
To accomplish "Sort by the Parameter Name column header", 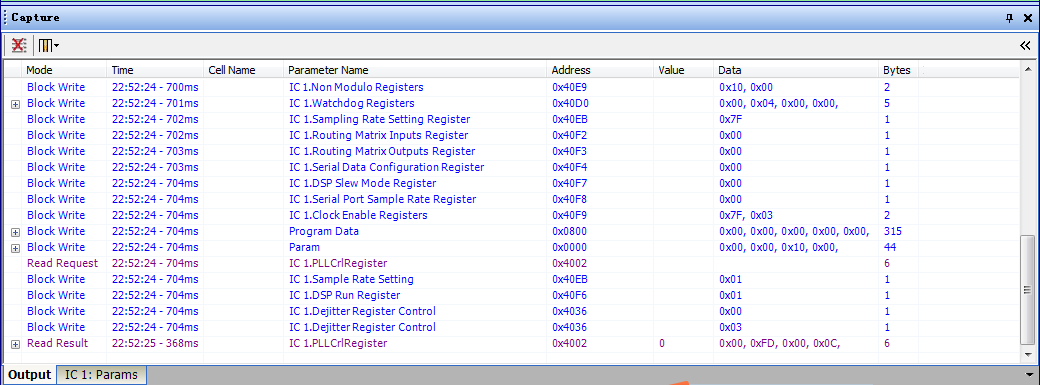I will 416,70.
